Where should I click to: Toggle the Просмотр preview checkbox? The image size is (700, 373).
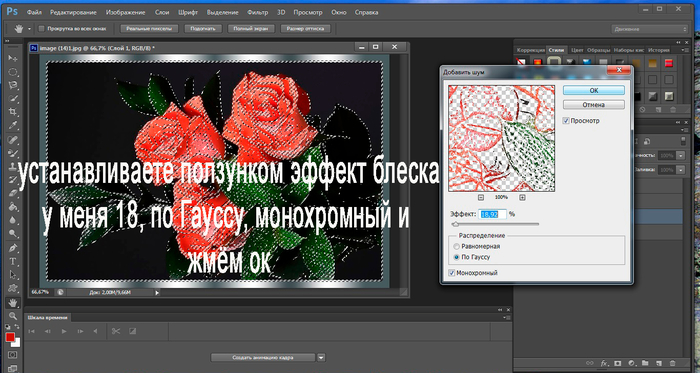[x=566, y=121]
